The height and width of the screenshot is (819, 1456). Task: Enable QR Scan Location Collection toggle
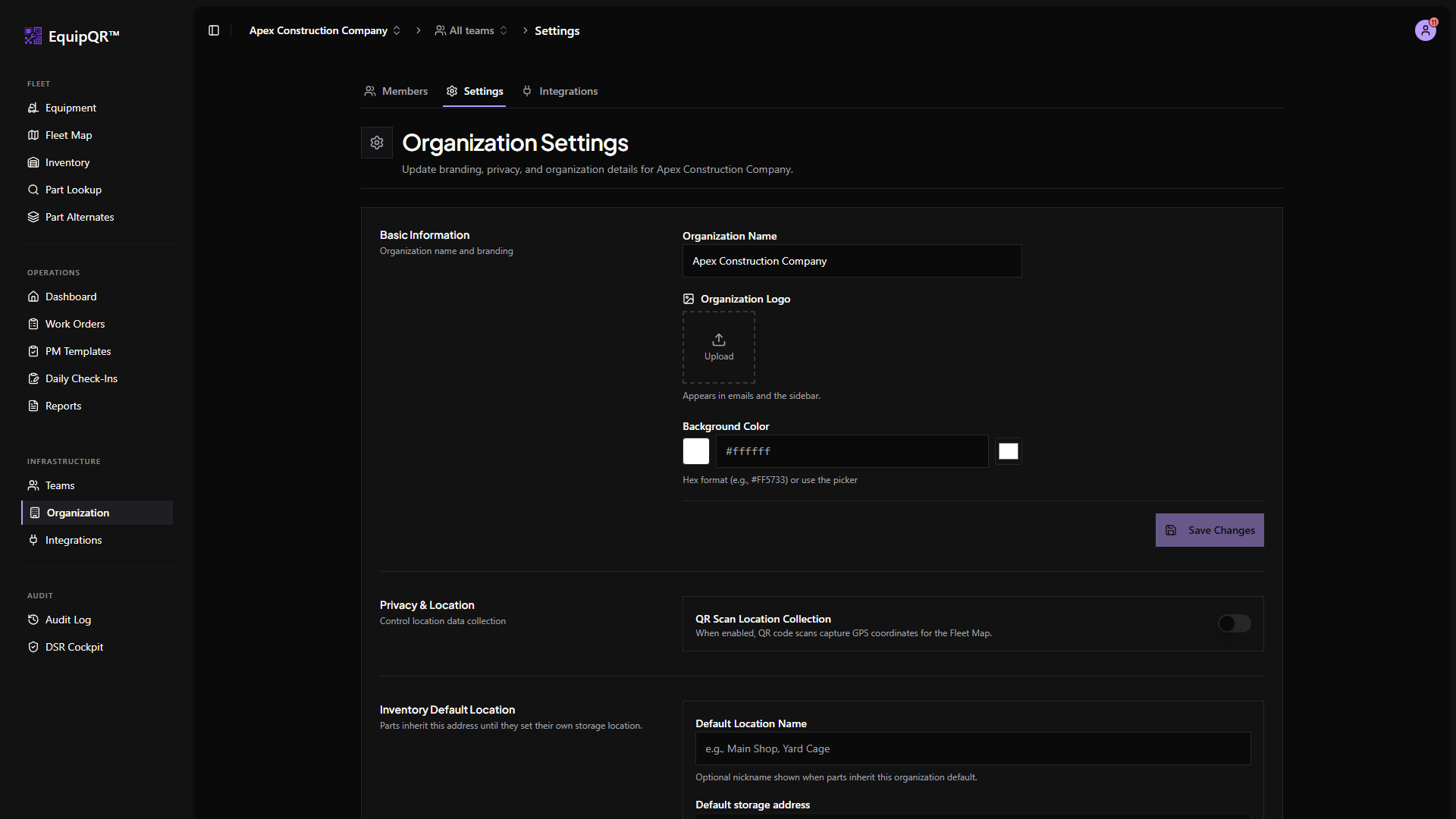1234,623
